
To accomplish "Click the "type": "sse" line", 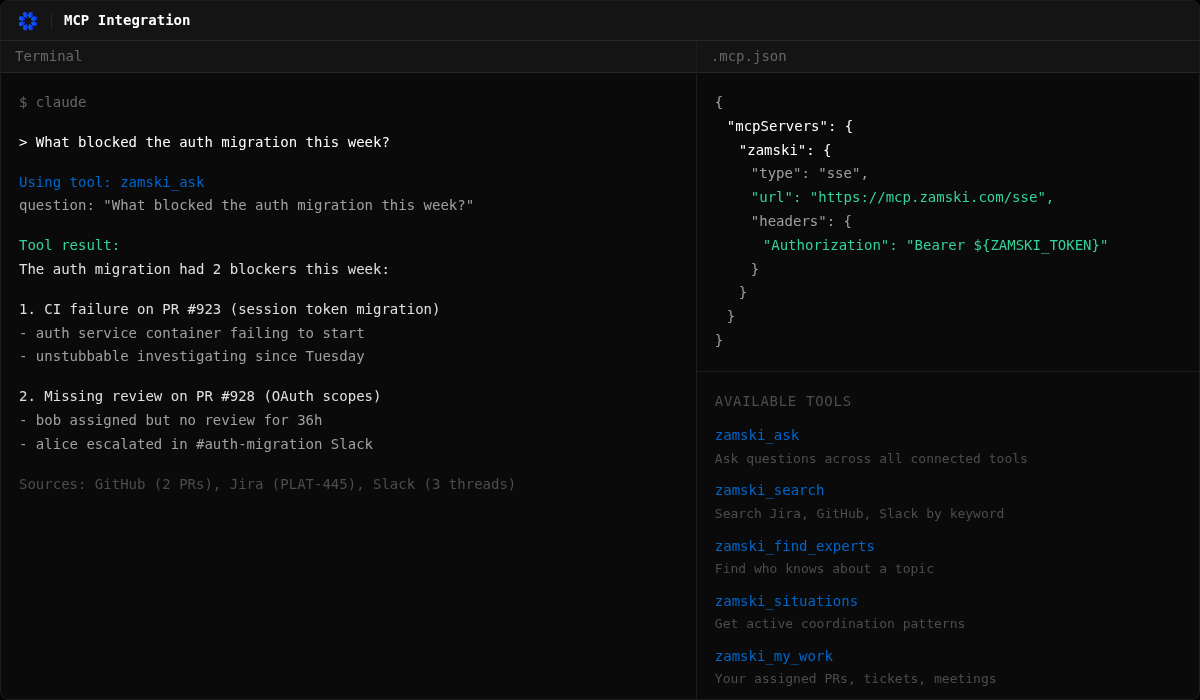I will click(810, 173).
